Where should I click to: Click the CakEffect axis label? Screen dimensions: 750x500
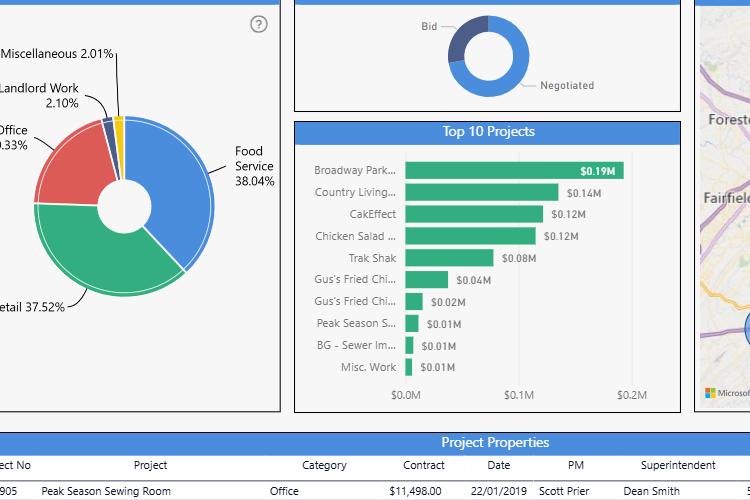[x=373, y=214]
